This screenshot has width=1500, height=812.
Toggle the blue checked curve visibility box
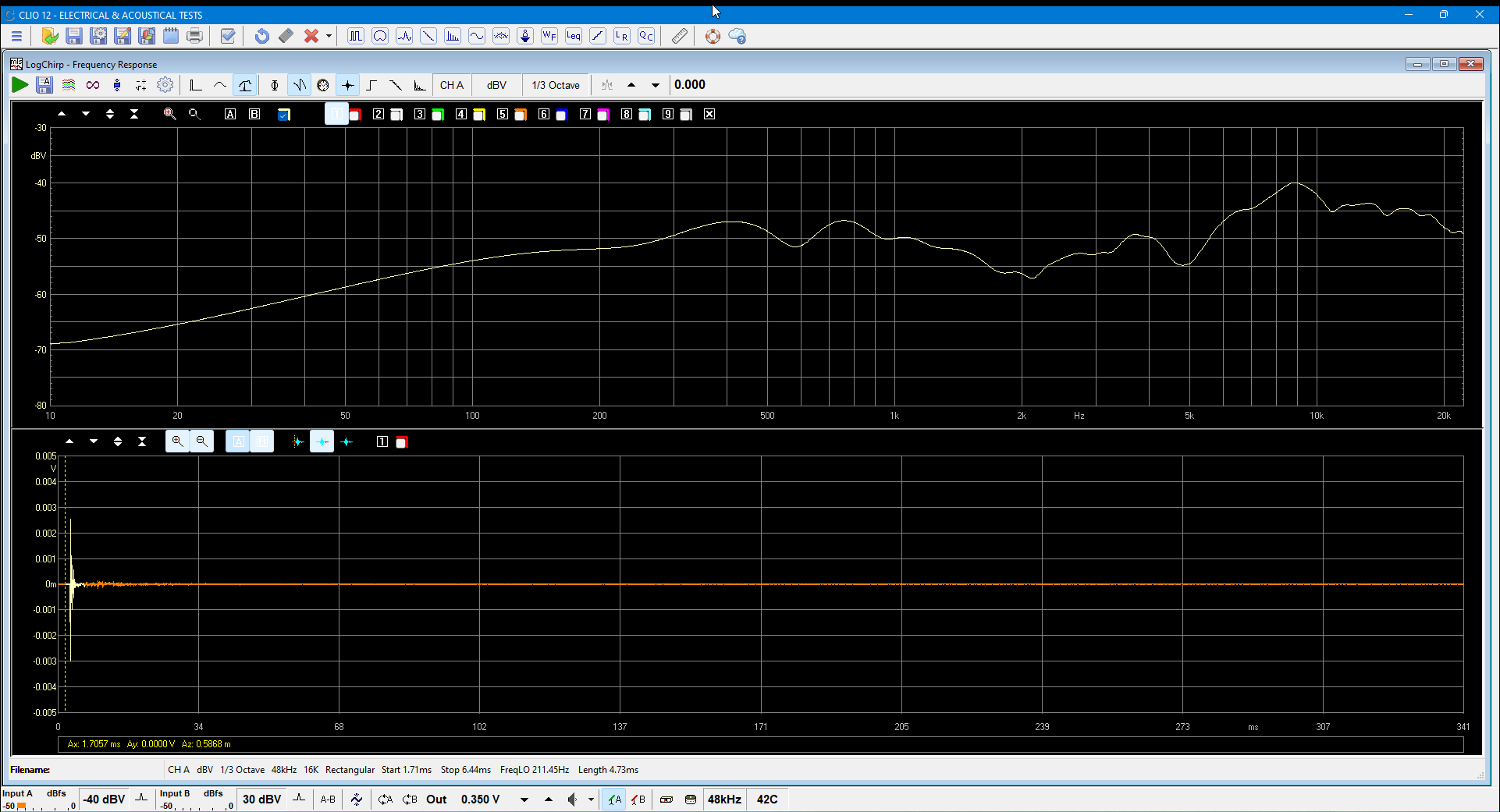coord(284,115)
